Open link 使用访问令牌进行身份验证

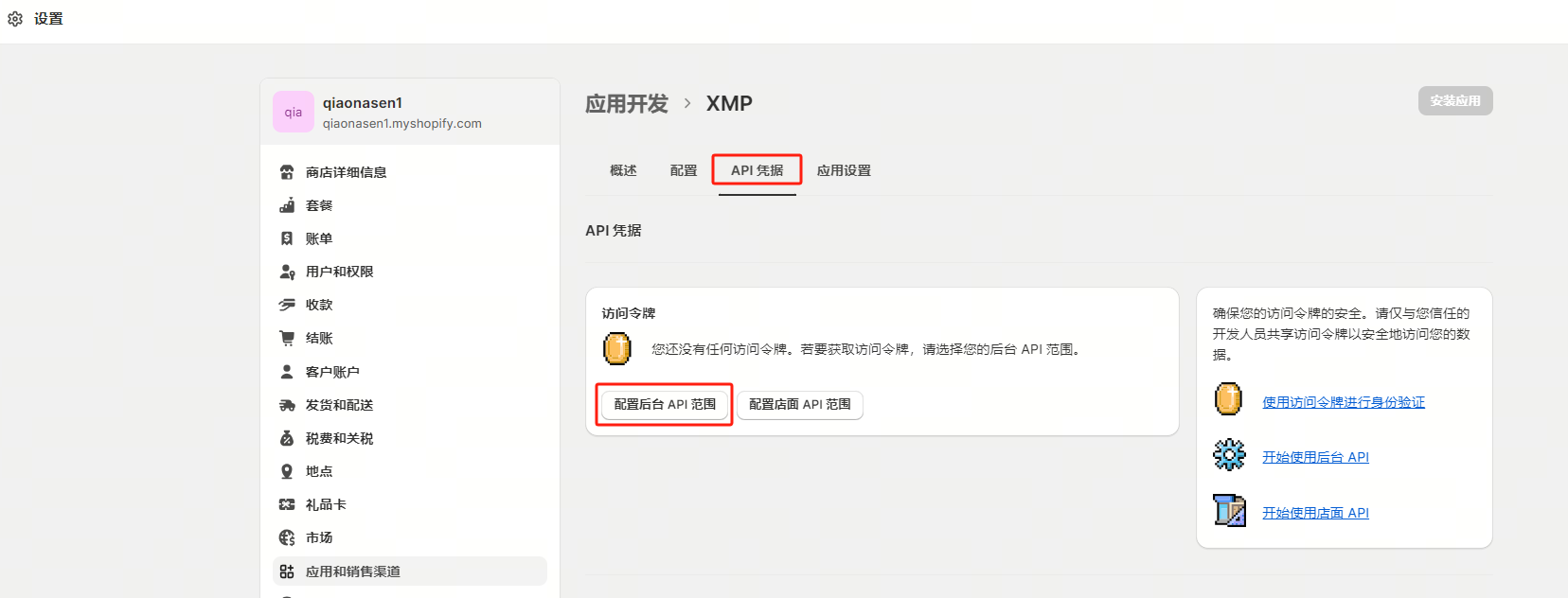pyautogui.click(x=1343, y=402)
